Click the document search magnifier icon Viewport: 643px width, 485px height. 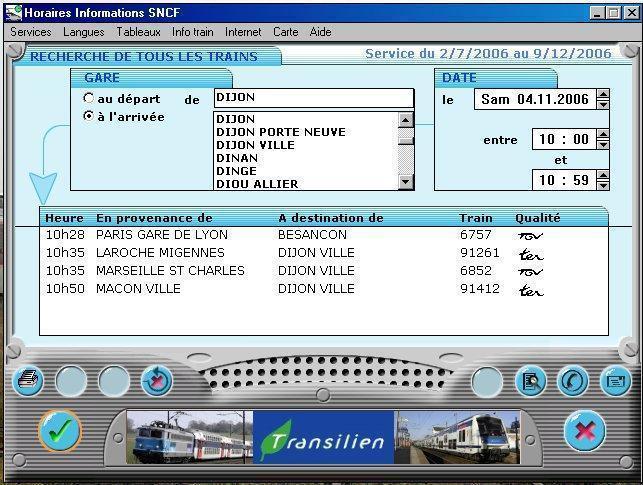529,380
